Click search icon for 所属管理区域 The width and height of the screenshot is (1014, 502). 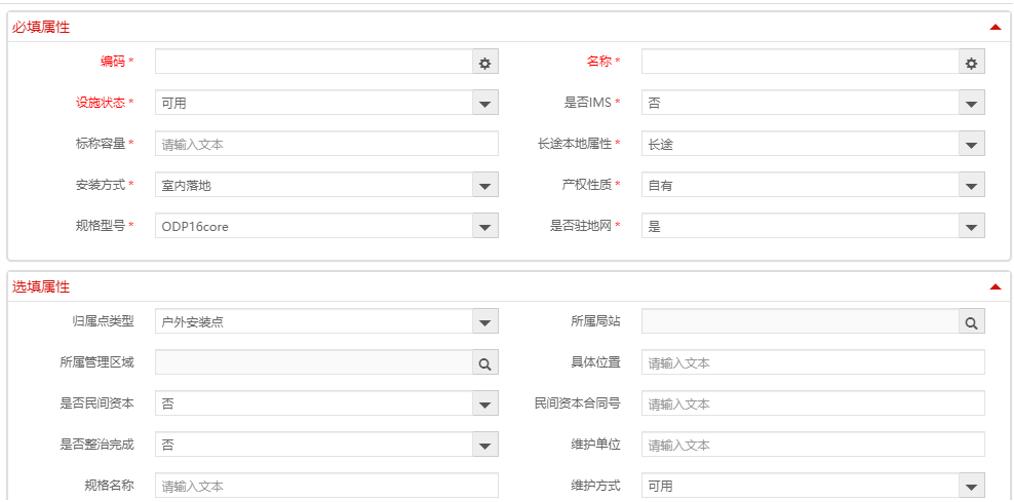(x=485, y=364)
